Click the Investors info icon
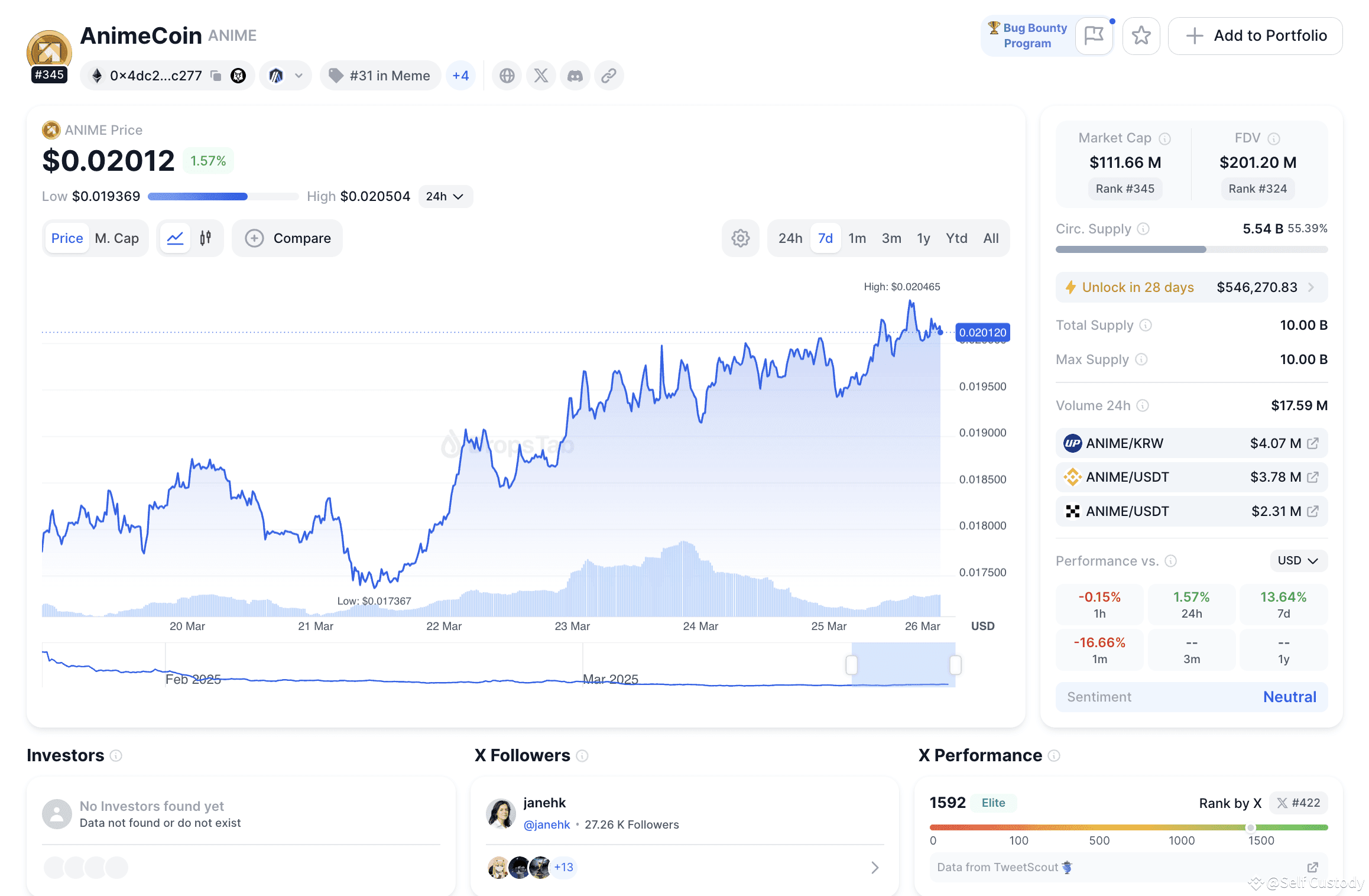 [116, 755]
